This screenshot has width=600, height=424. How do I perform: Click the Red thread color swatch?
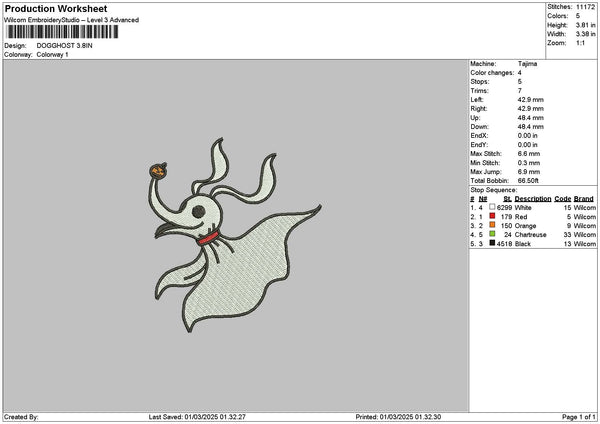(x=492, y=216)
